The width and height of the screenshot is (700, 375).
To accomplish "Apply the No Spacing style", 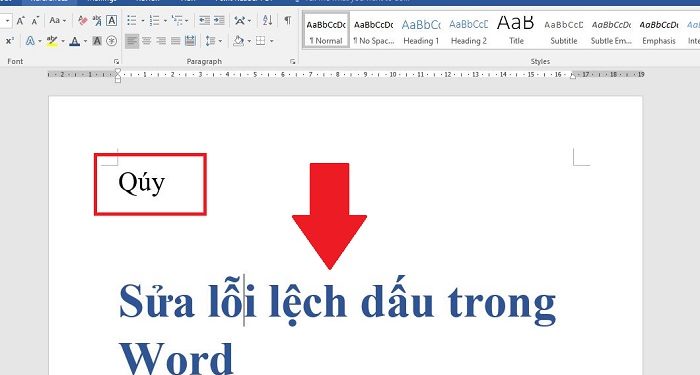I will tap(374, 30).
